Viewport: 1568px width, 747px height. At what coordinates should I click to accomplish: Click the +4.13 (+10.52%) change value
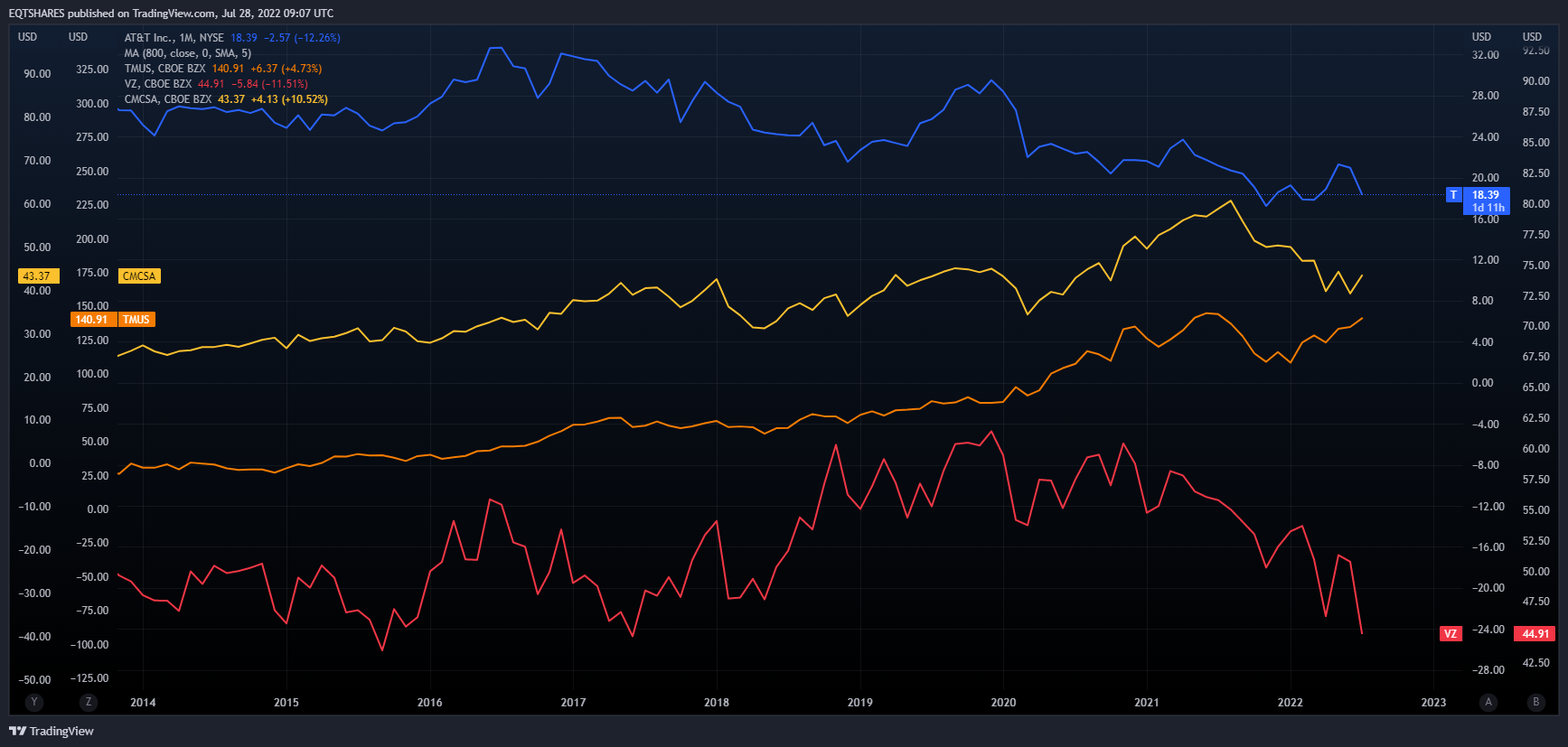(x=289, y=99)
